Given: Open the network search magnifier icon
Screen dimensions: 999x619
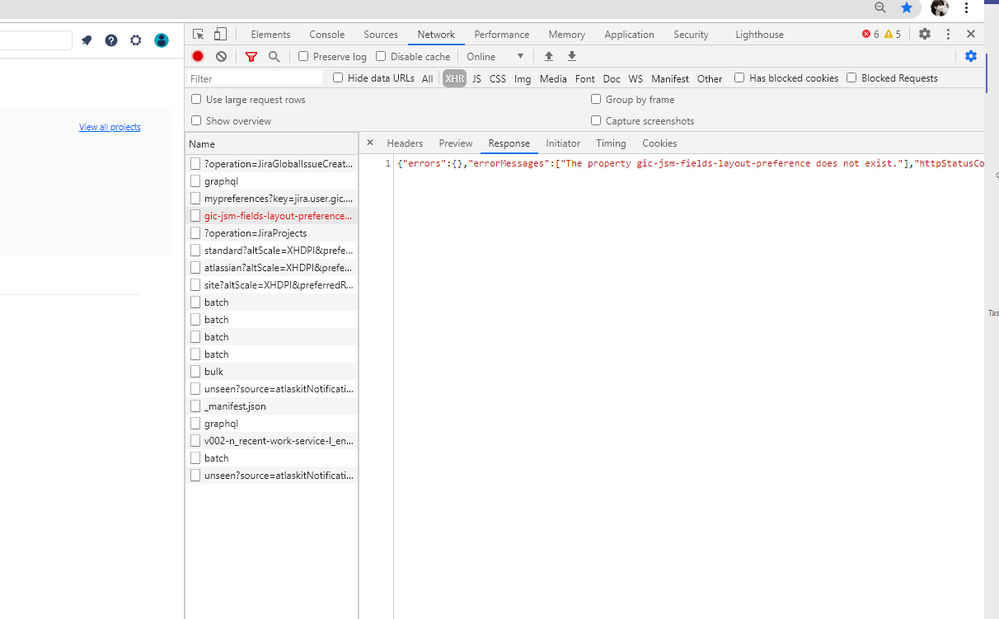Looking at the screenshot, I should pyautogui.click(x=274, y=57).
